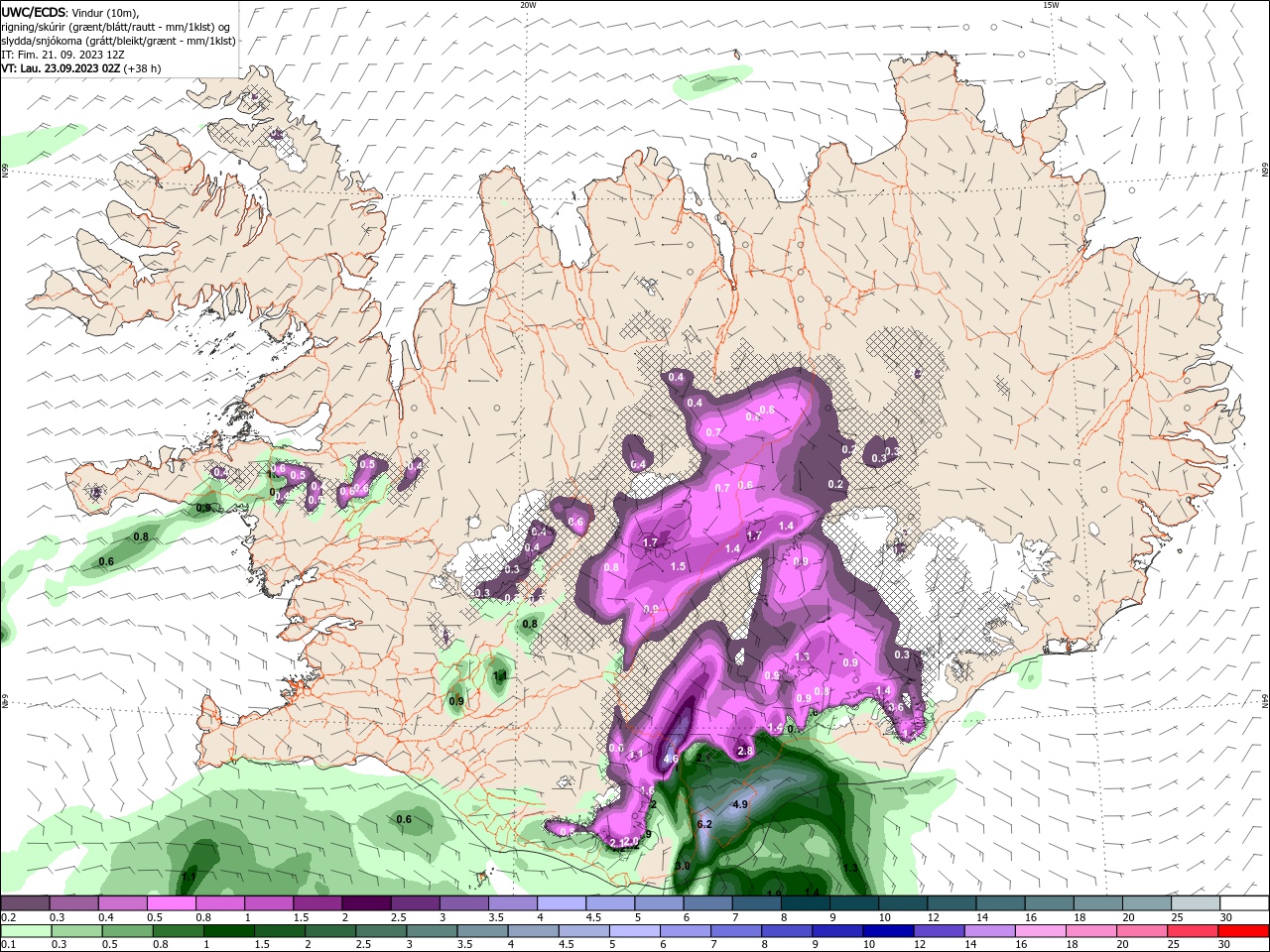Pick the darkest green 1 swatch, lower legend

point(228,931)
